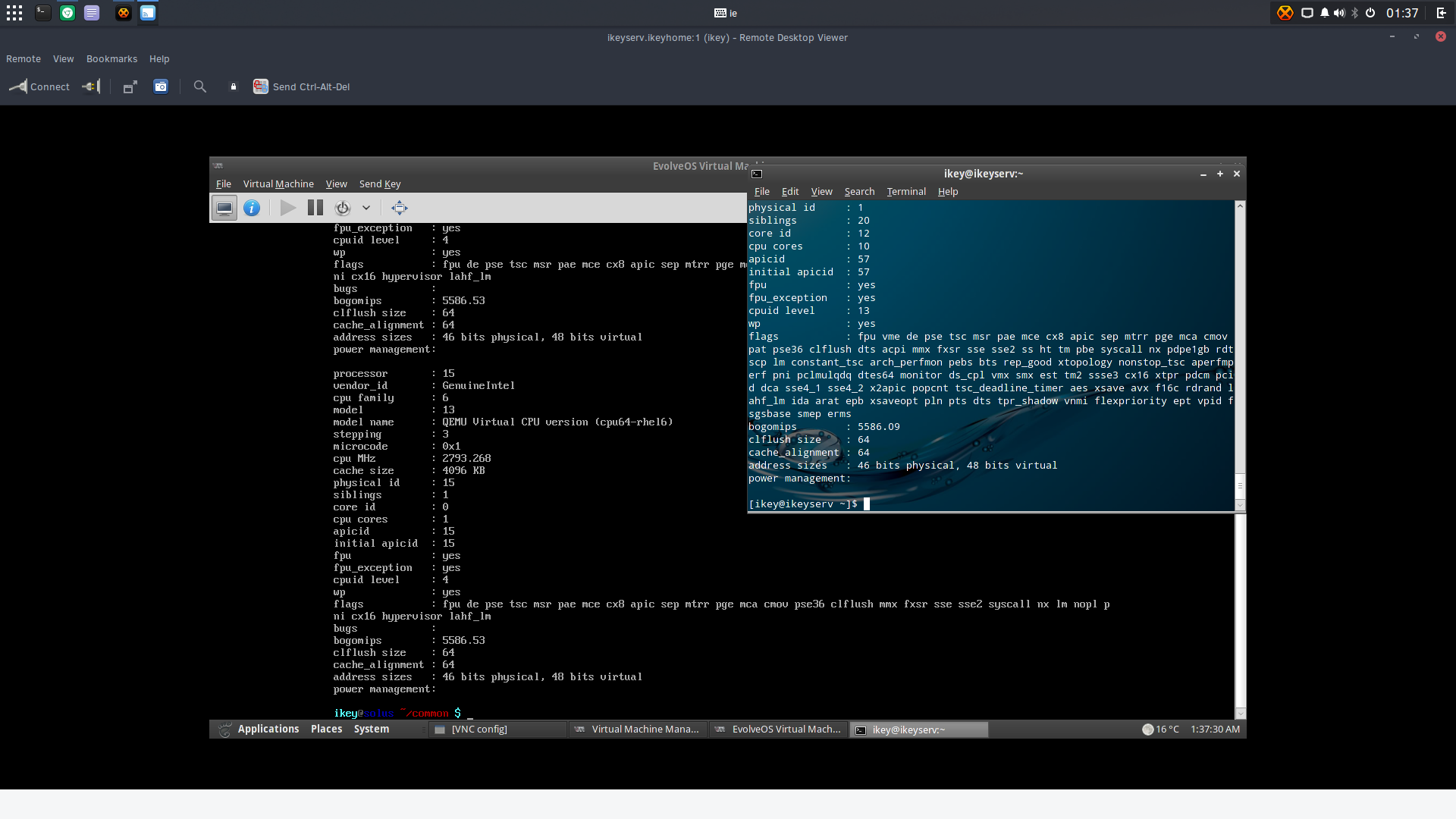The image size is (1456, 819).
Task: Open the Bluetooth tray icon
Action: pos(1355,13)
